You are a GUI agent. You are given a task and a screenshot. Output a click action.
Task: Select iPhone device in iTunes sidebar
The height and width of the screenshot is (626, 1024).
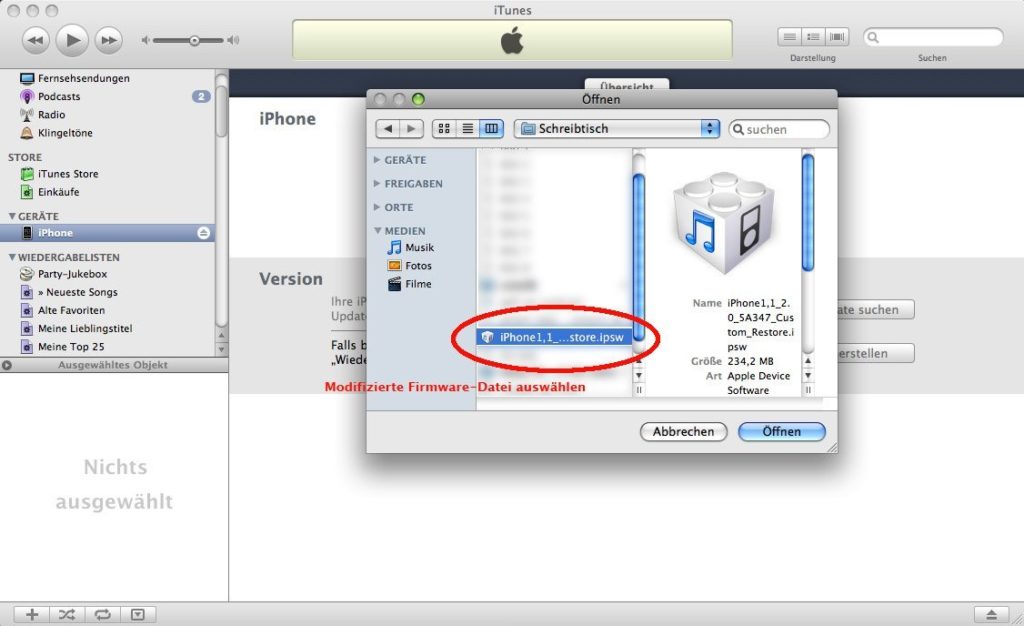(x=108, y=233)
